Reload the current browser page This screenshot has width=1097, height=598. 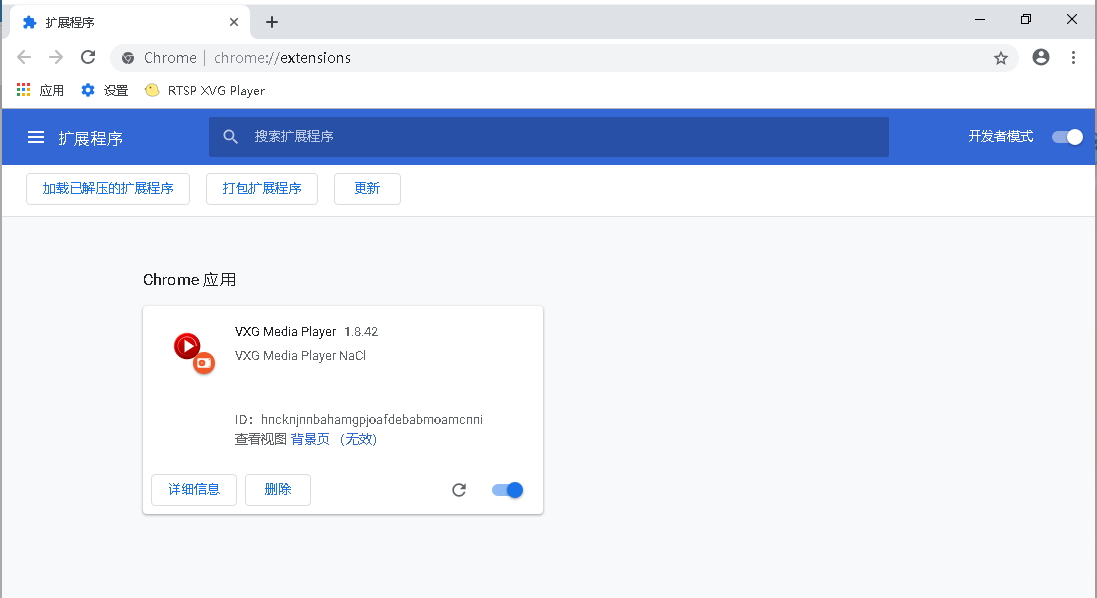click(88, 57)
